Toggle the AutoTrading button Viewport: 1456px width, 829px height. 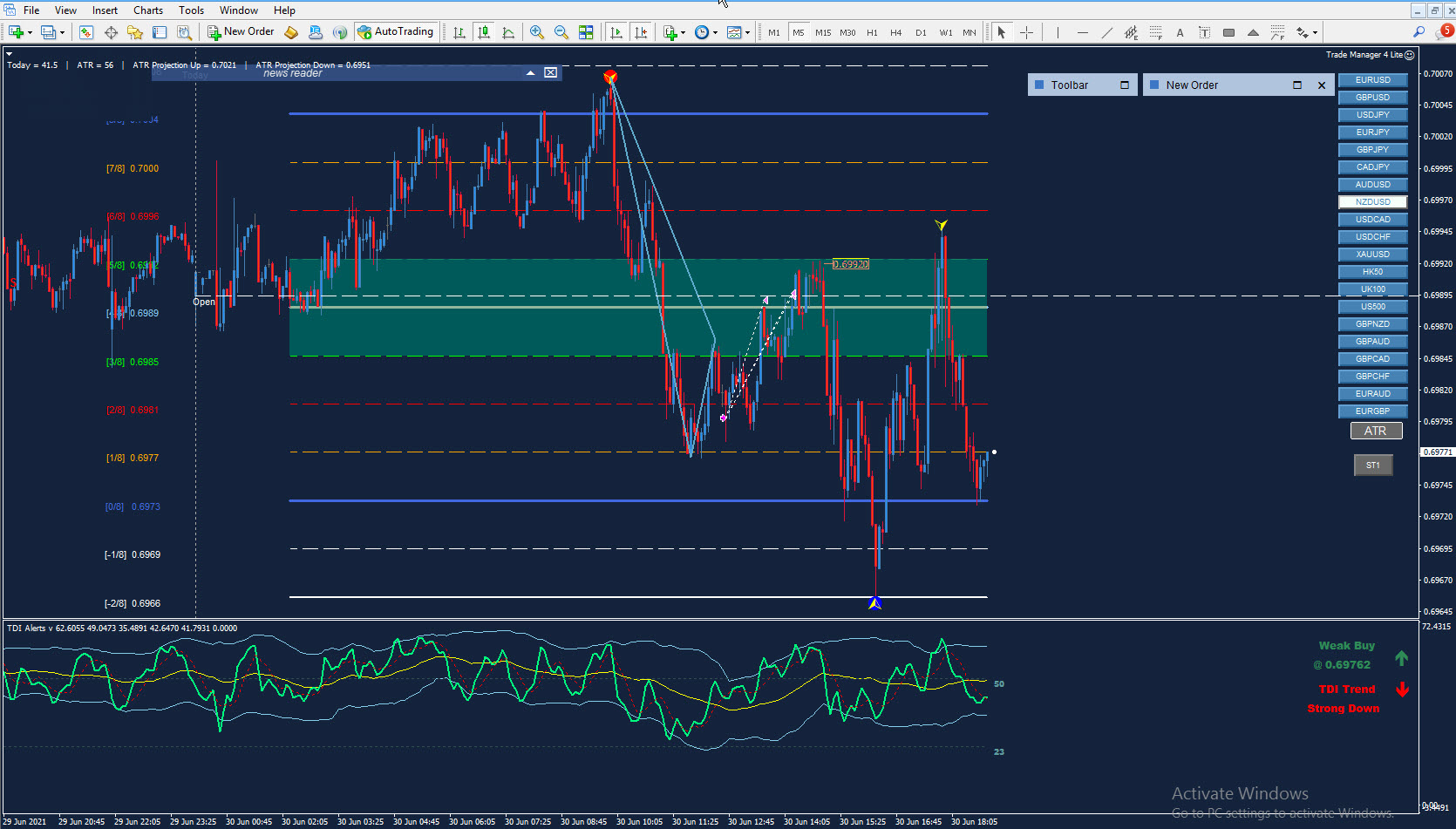coord(395,32)
